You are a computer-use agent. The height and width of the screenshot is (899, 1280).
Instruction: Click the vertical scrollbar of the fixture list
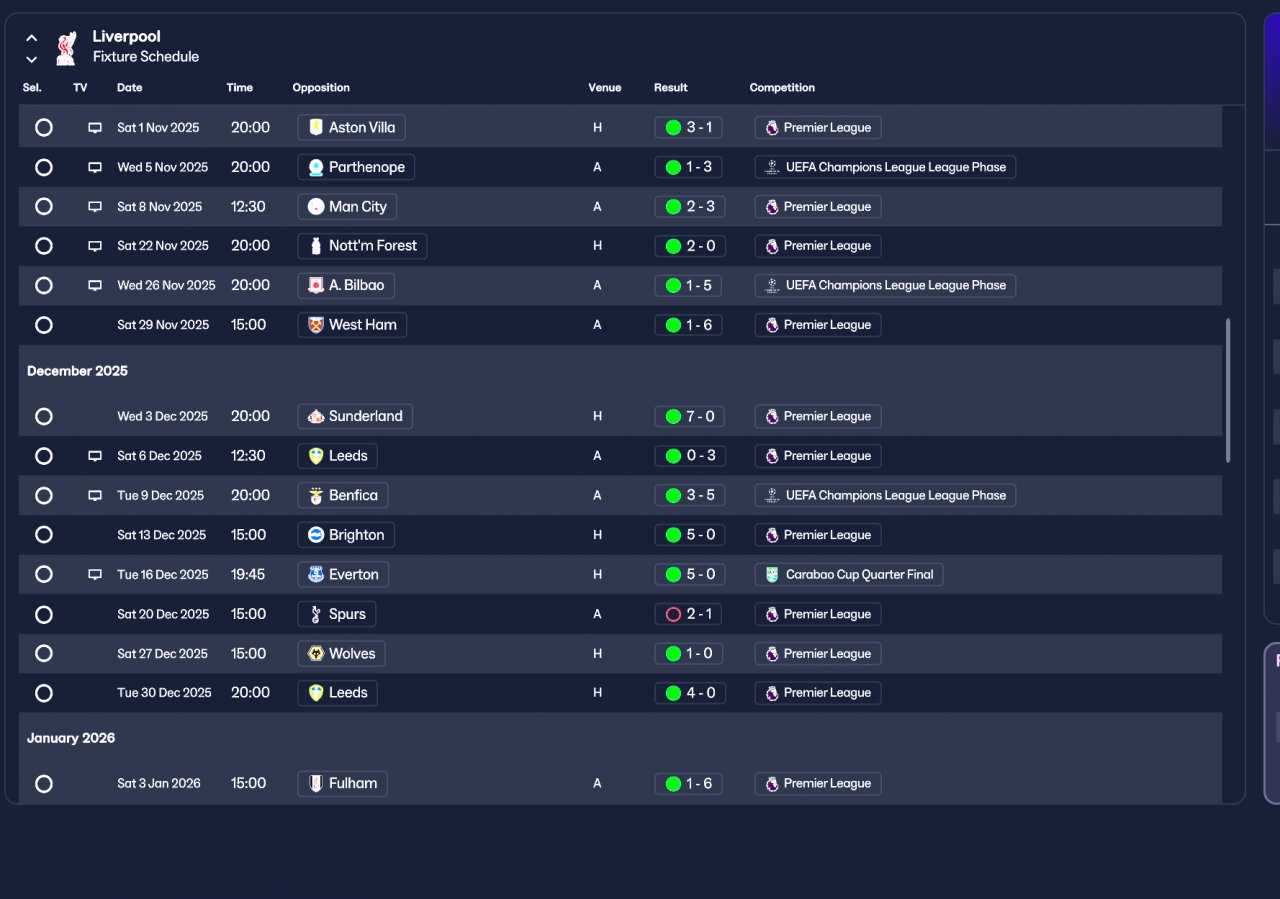(1228, 391)
